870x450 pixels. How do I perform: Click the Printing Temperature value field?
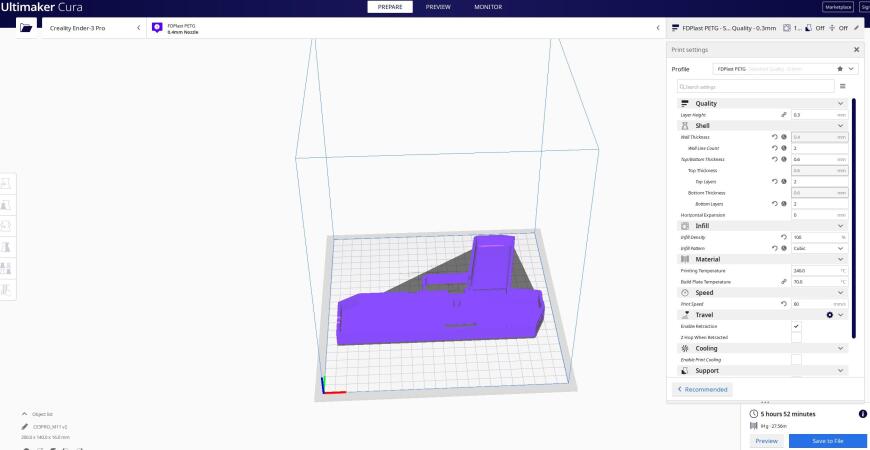tap(820, 270)
